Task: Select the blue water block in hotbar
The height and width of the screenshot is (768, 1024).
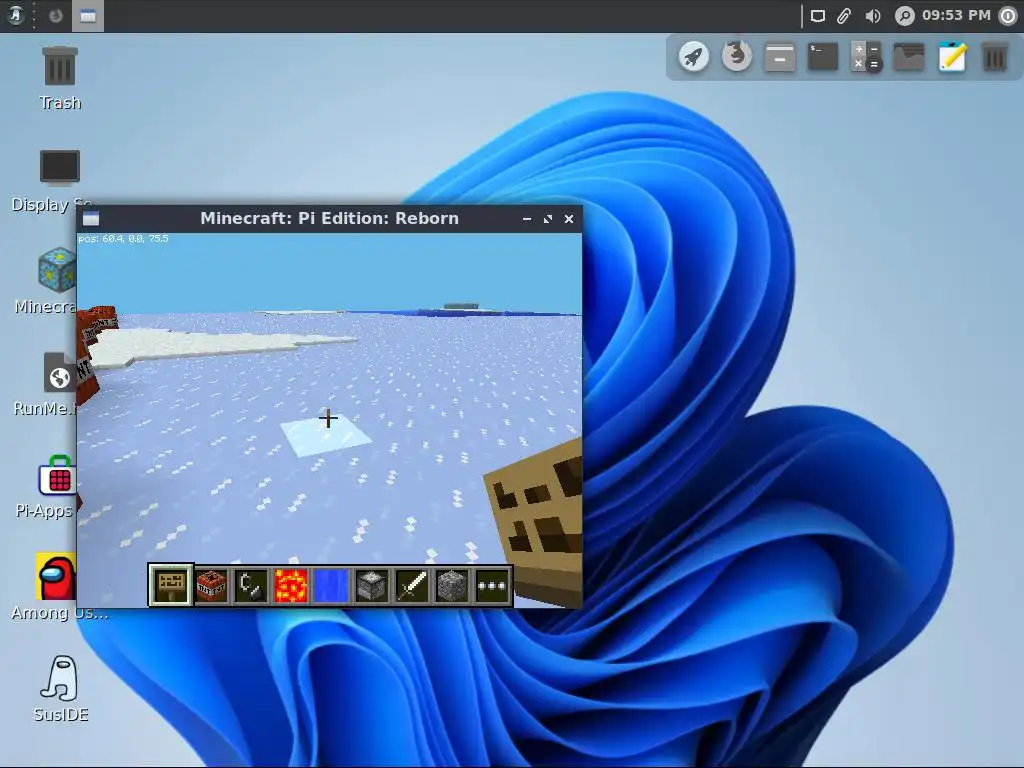Action: coord(331,585)
